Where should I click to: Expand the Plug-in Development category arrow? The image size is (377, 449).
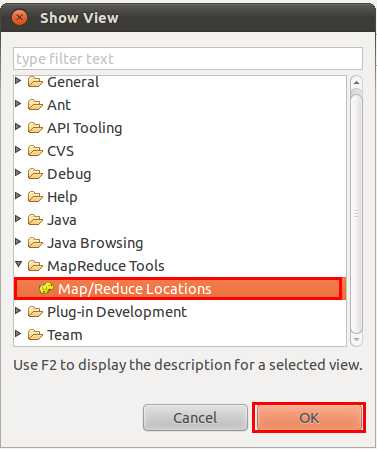19,311
